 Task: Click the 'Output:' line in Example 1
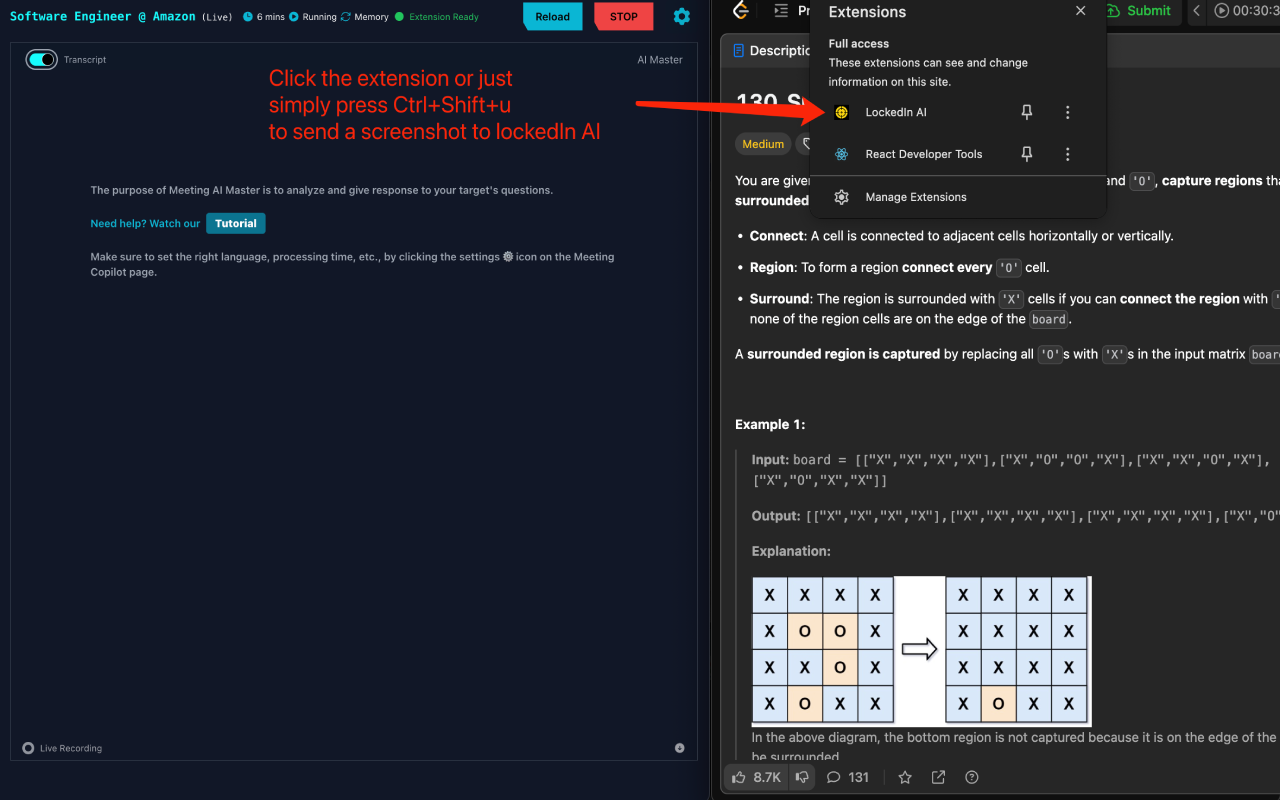point(1015,516)
